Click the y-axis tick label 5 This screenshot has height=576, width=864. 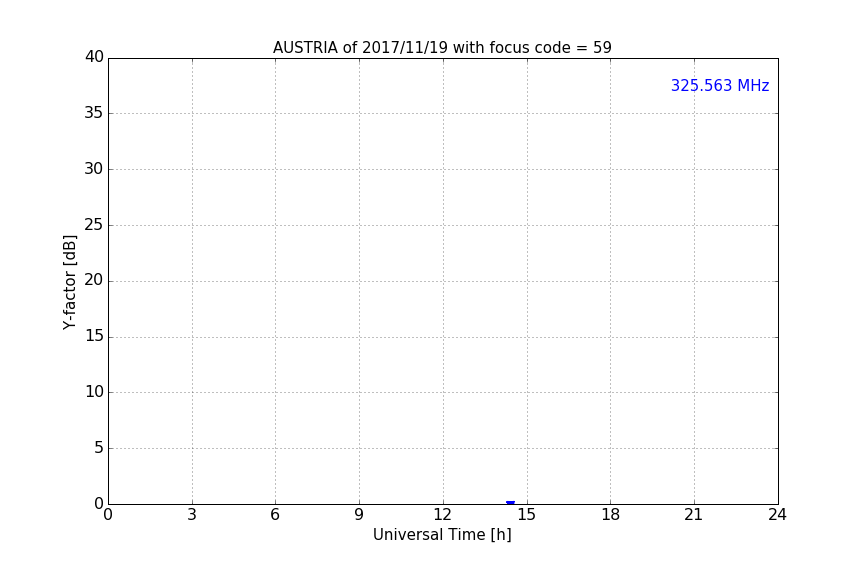coord(99,448)
